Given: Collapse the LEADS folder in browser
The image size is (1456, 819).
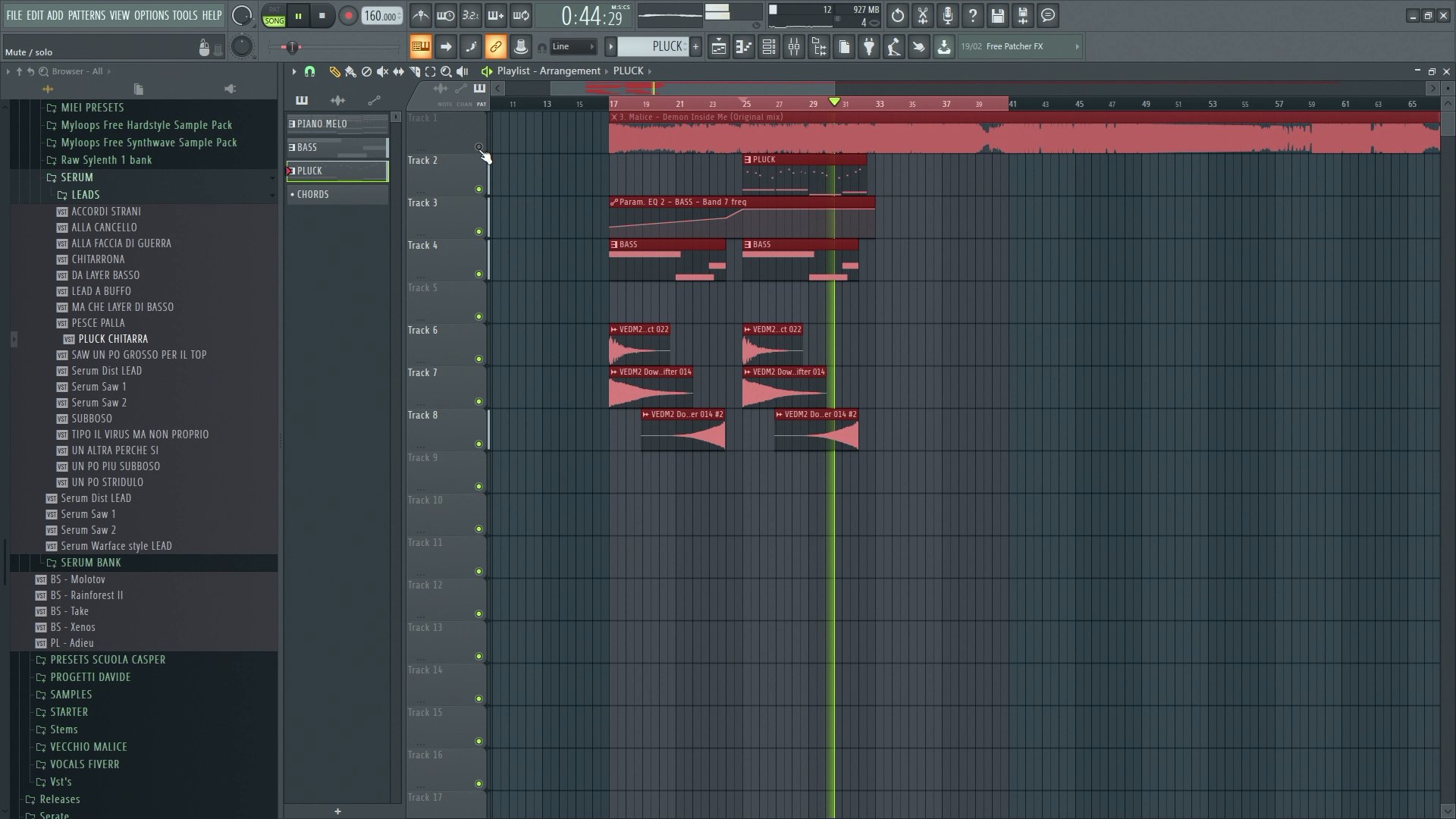Looking at the screenshot, I should 85,195.
